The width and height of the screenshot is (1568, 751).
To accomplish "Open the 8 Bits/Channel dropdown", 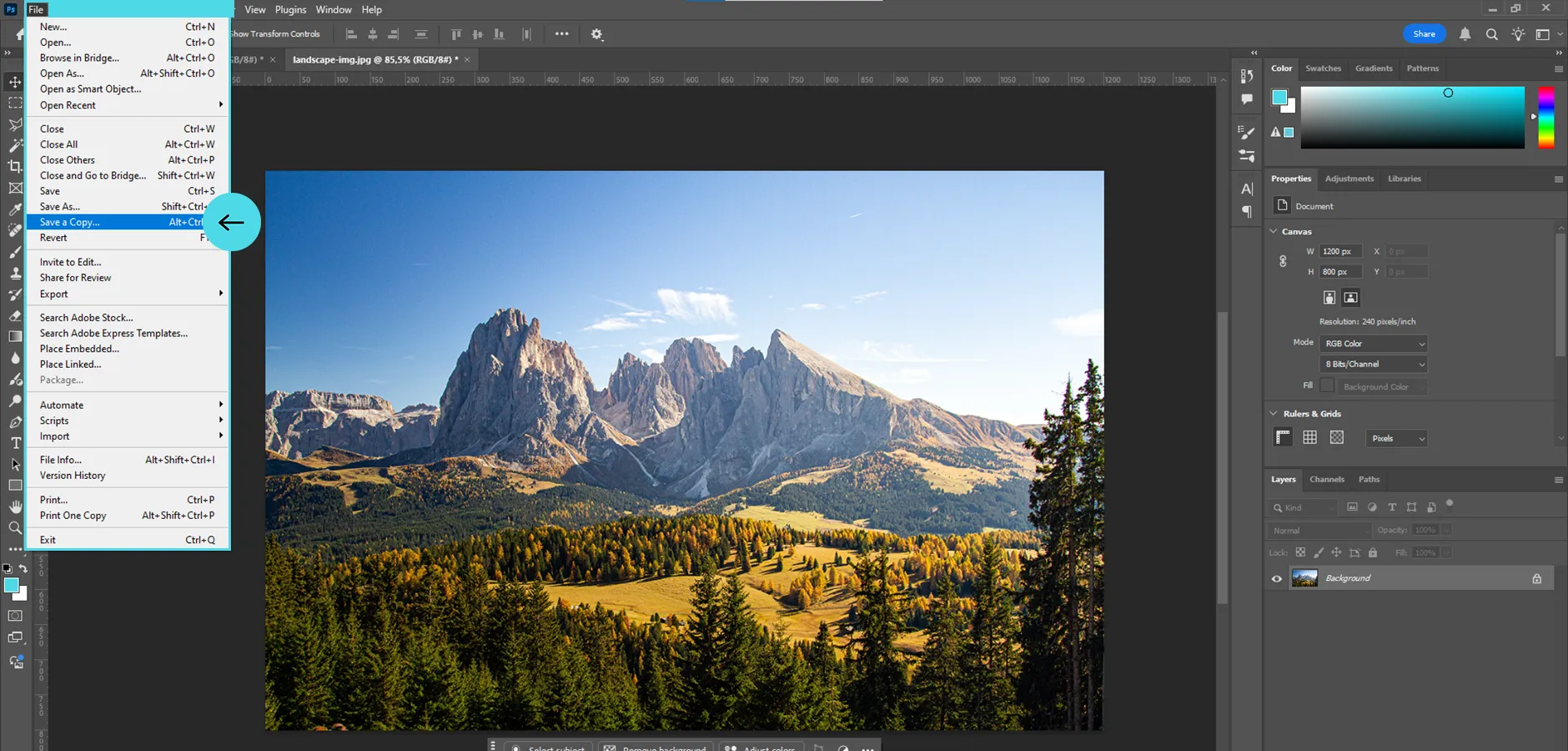I will coord(1374,365).
